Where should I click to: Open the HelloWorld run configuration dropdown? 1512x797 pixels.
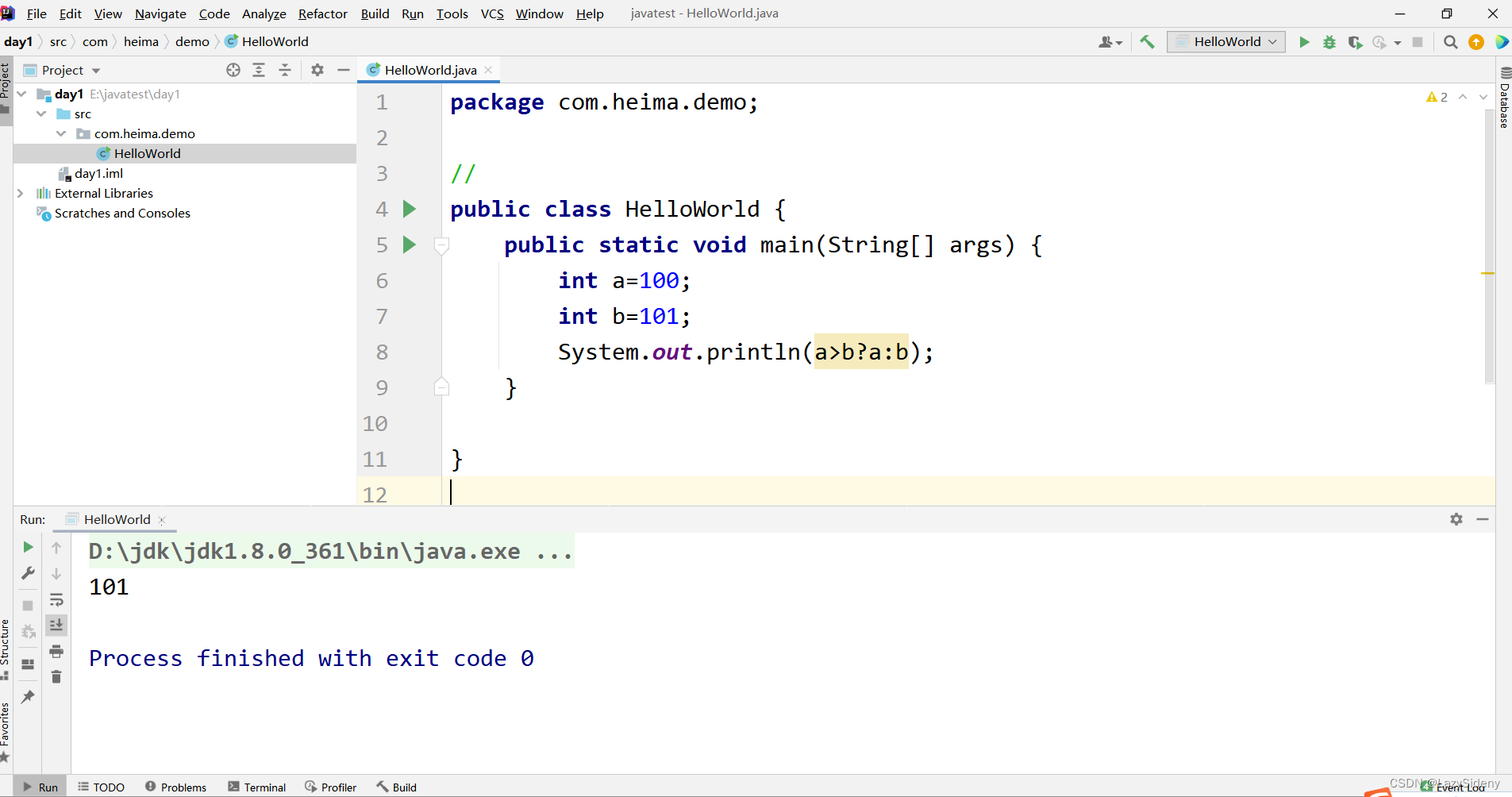tap(1226, 42)
